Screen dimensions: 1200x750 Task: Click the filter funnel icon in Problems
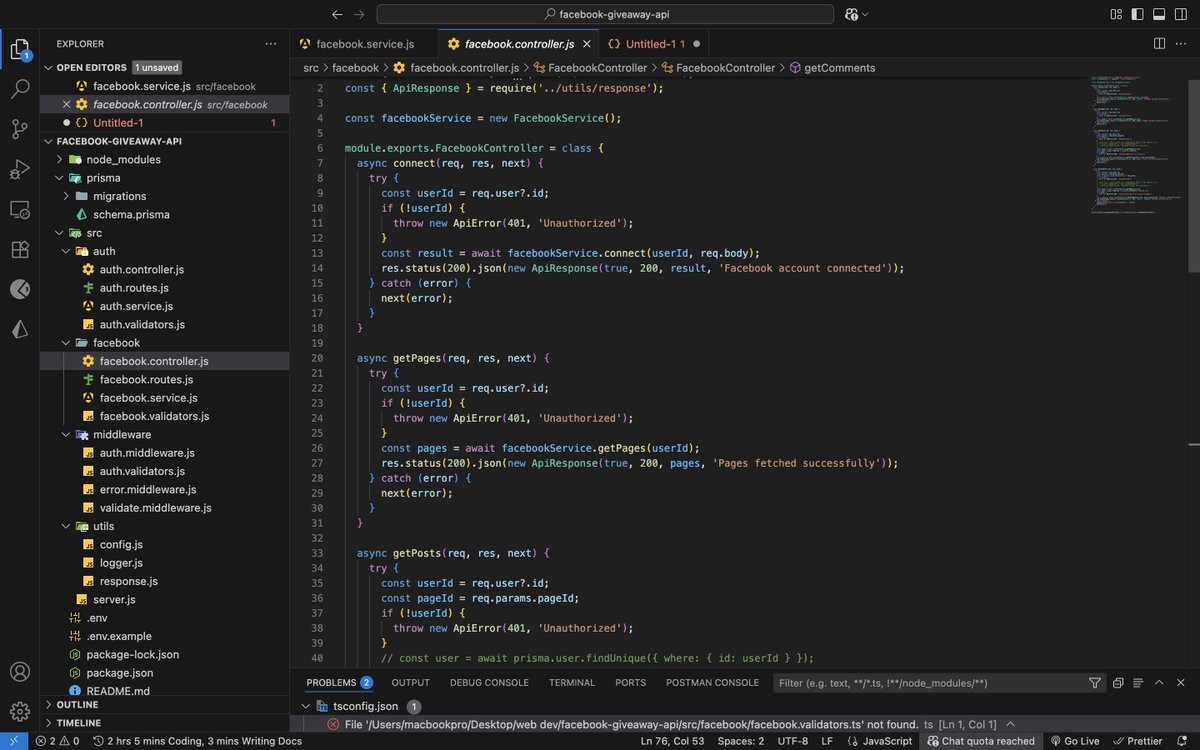pos(1095,683)
